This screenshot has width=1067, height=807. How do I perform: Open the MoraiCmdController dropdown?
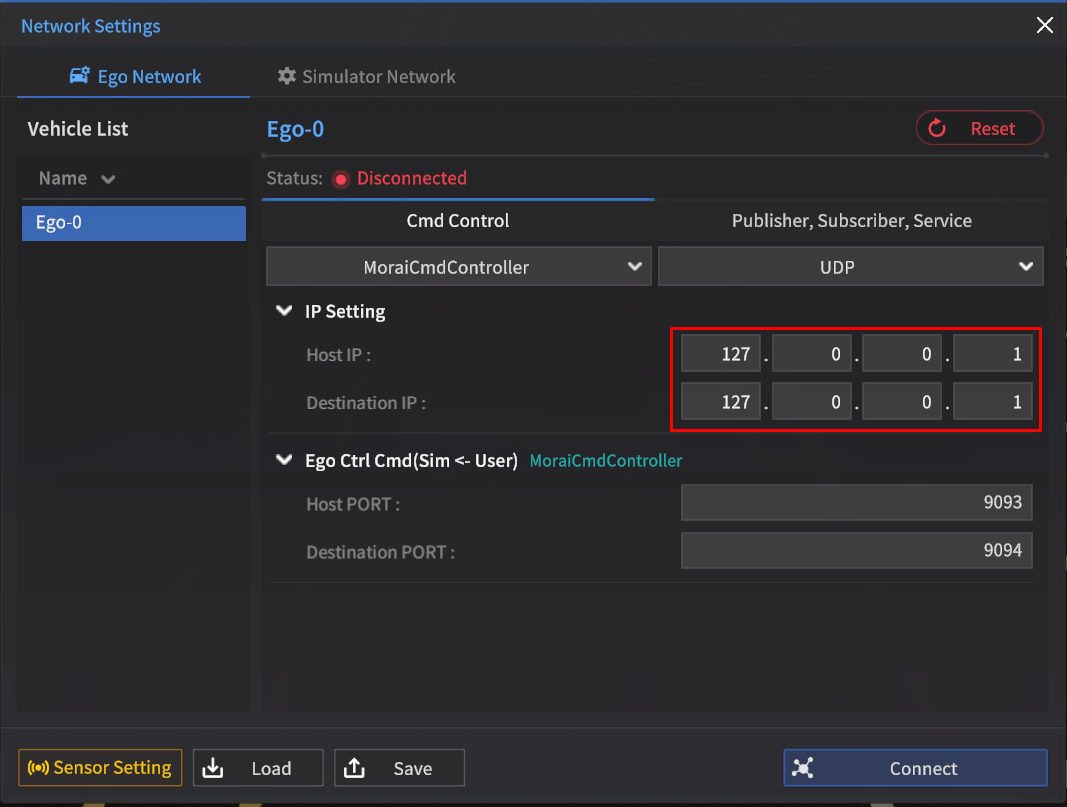(x=458, y=267)
